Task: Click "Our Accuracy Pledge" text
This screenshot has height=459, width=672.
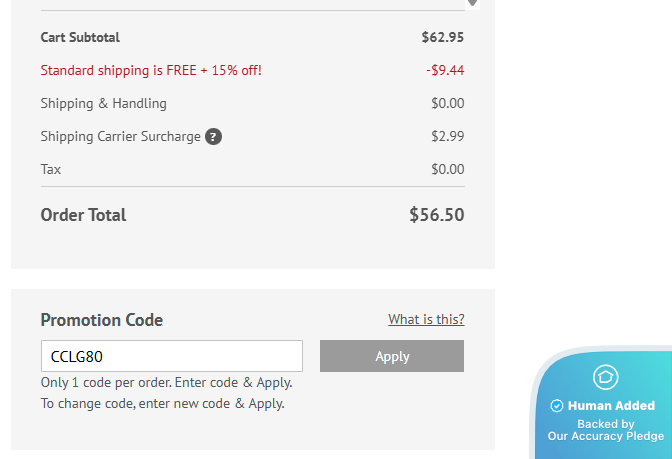Action: tap(605, 436)
